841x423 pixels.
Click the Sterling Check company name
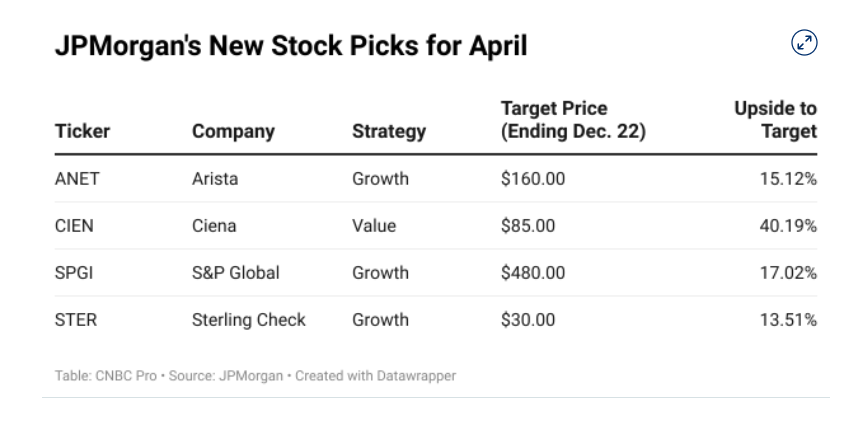click(x=249, y=320)
